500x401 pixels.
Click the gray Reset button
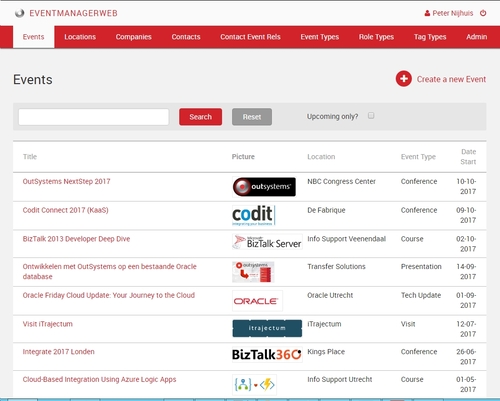[x=252, y=117]
